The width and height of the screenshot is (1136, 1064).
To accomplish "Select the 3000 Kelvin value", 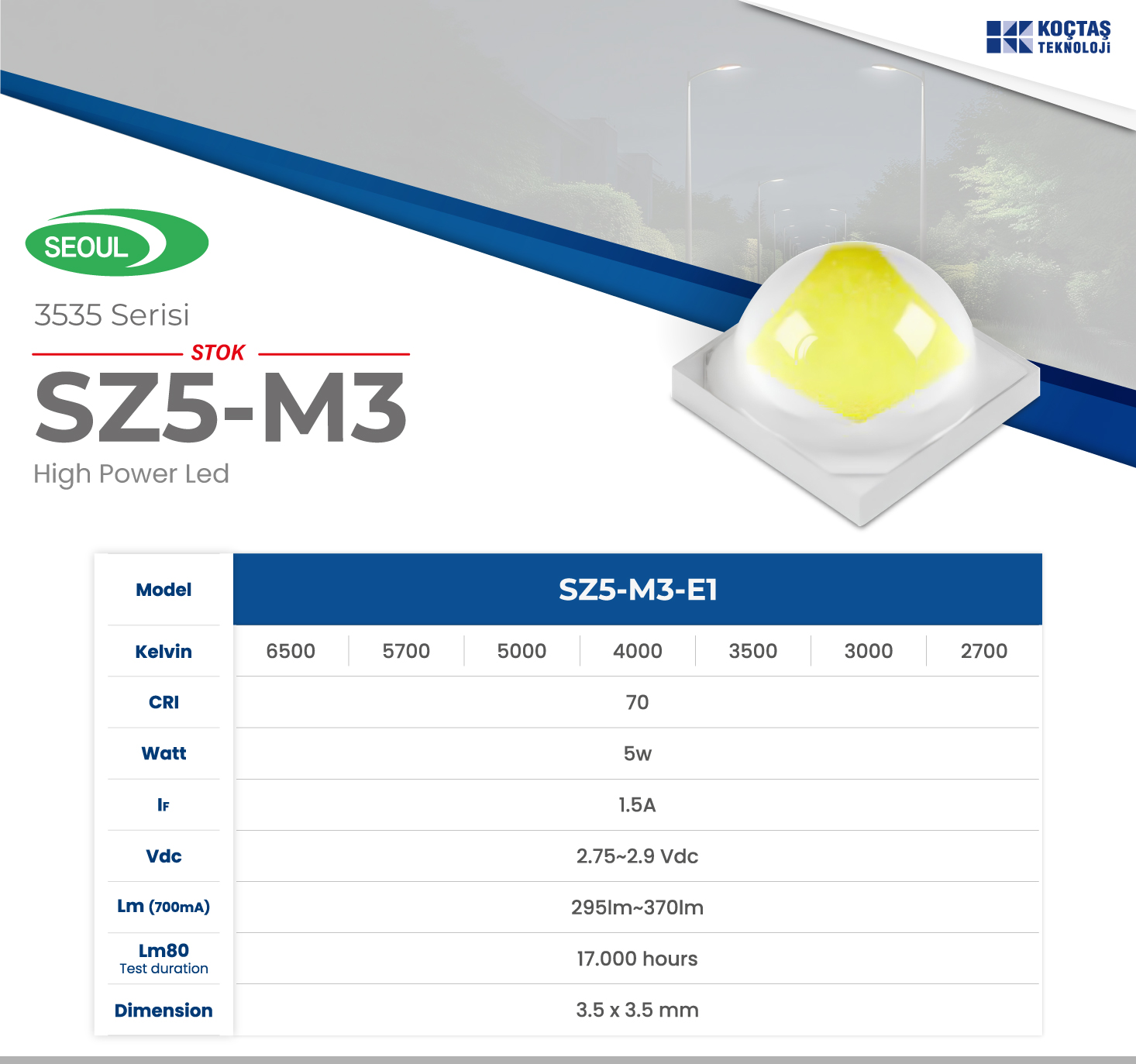I will click(869, 651).
